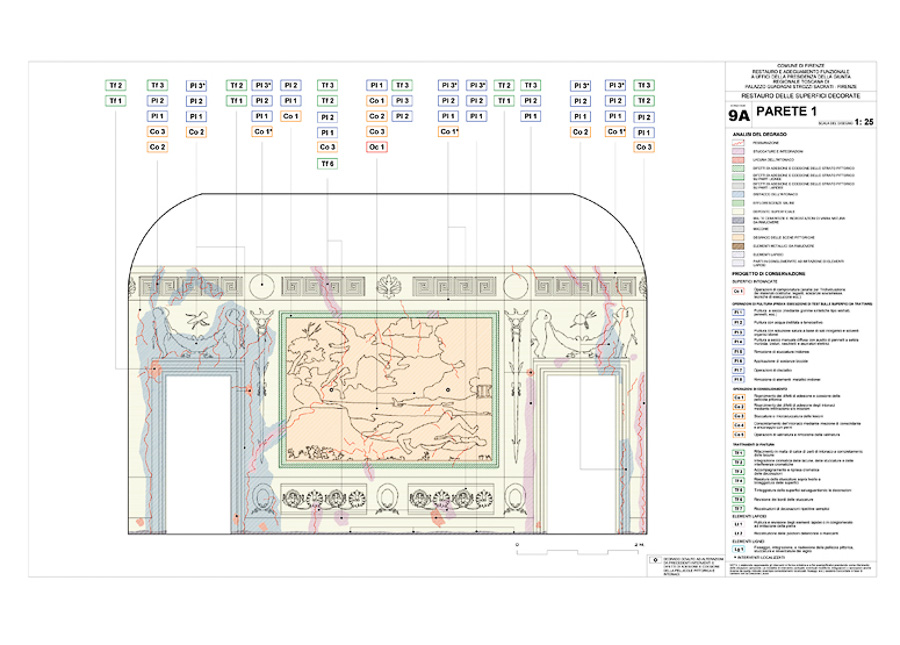Click the Pl 4 code in the legend

(x=738, y=341)
